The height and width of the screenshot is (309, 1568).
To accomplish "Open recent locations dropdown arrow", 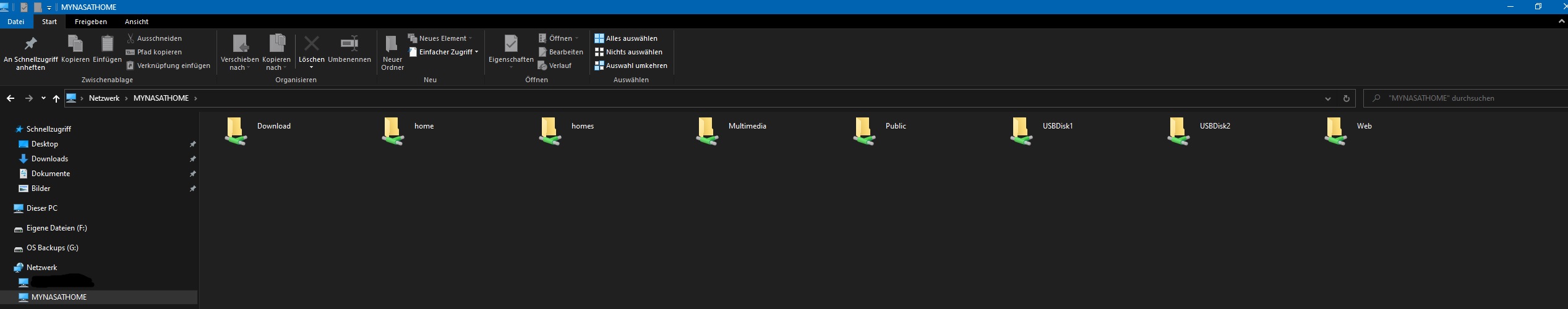I will [x=43, y=98].
